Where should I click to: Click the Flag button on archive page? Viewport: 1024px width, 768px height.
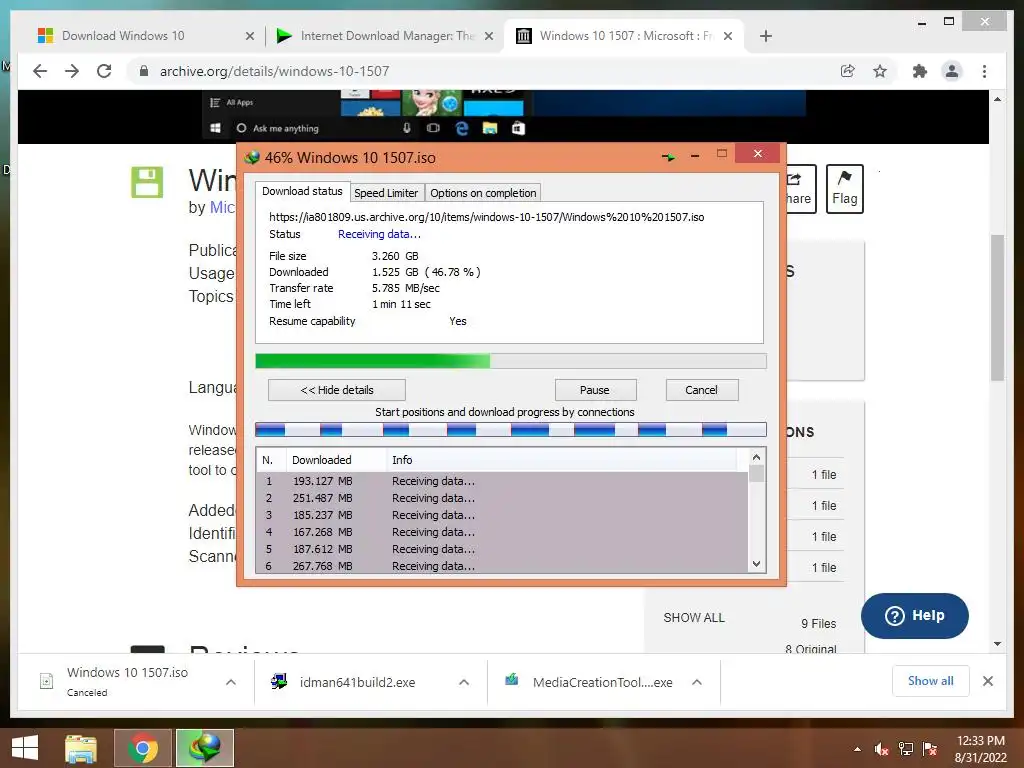tap(845, 189)
